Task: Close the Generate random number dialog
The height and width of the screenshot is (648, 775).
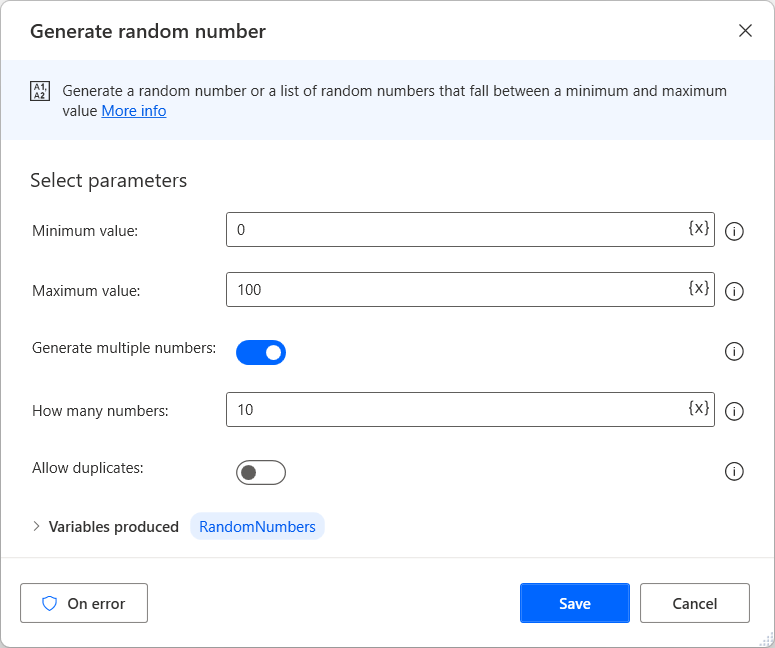Action: coord(745,31)
